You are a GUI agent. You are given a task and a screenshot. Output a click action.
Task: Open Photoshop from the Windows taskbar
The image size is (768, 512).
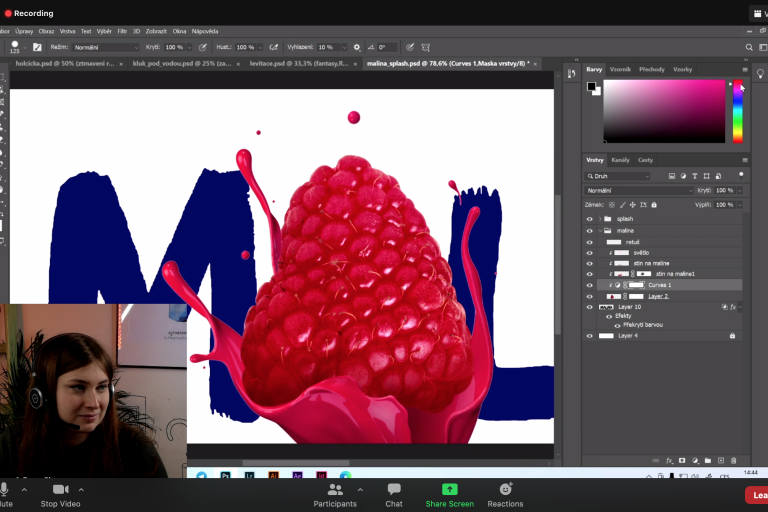(x=226, y=476)
